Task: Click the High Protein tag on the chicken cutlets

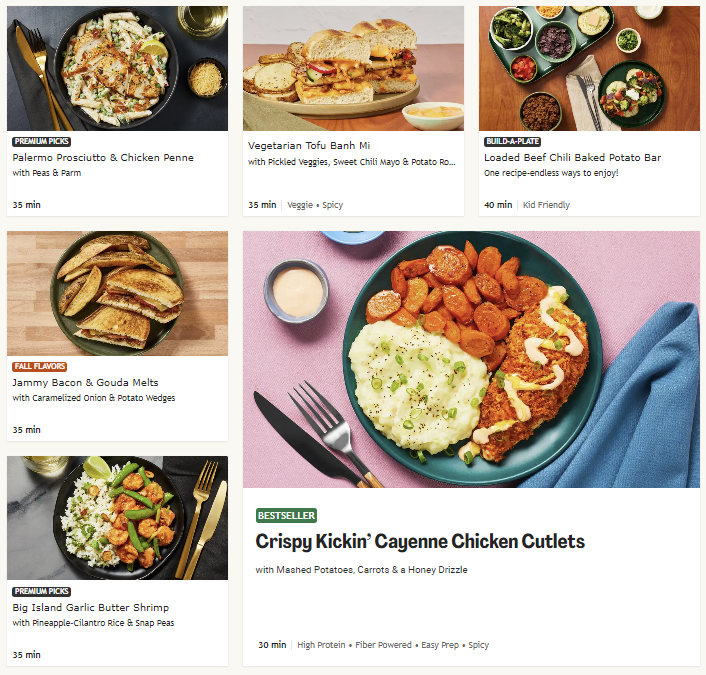Action: [321, 645]
